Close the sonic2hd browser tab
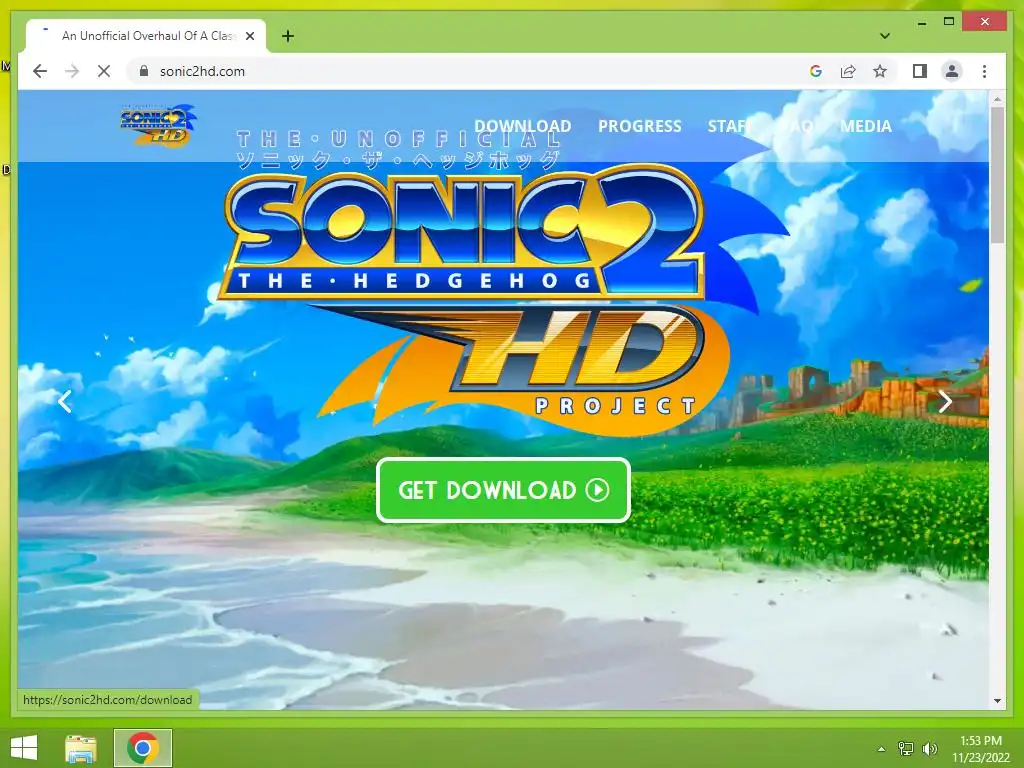This screenshot has height=768, width=1024. (x=249, y=36)
